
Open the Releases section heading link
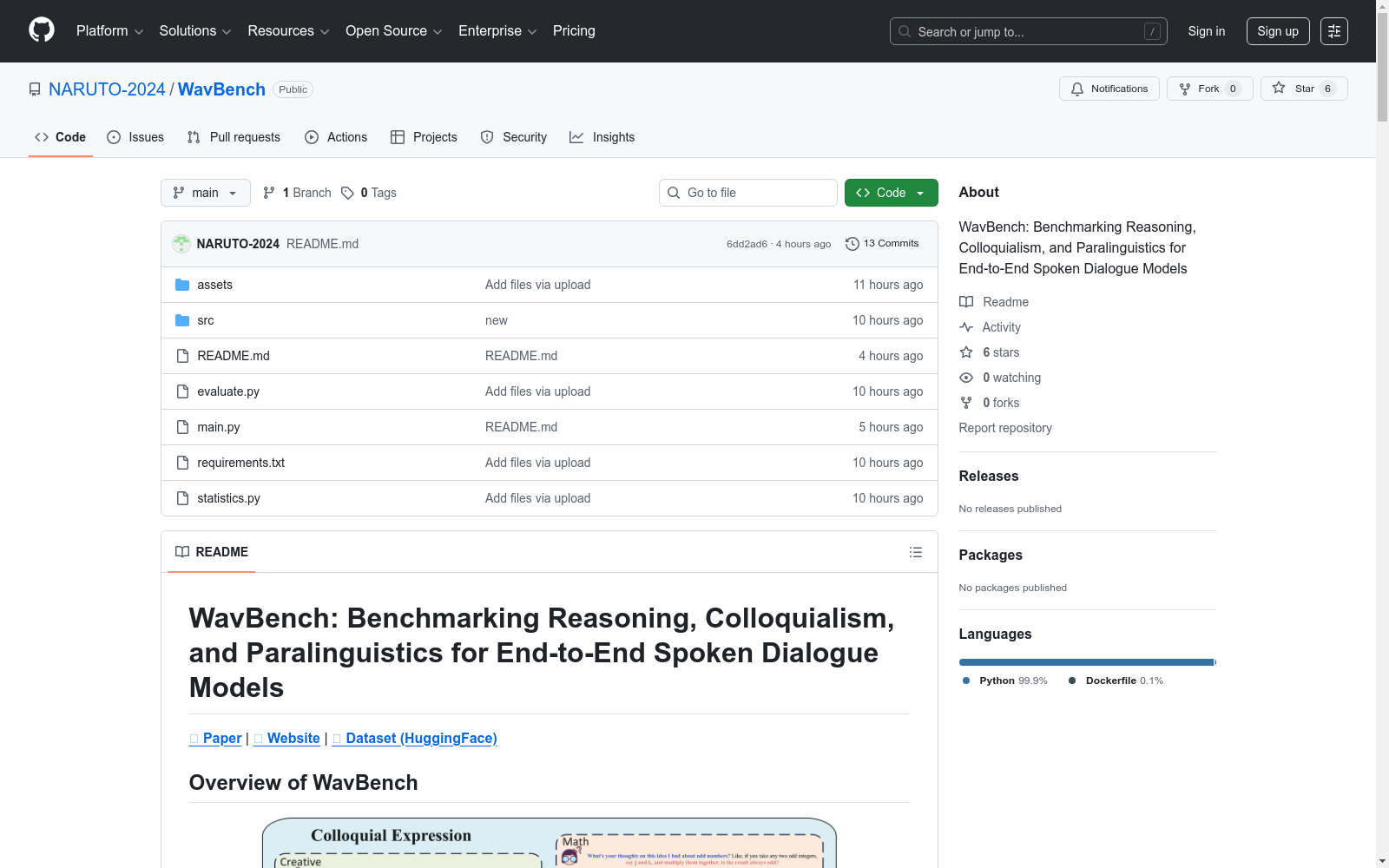point(989,476)
